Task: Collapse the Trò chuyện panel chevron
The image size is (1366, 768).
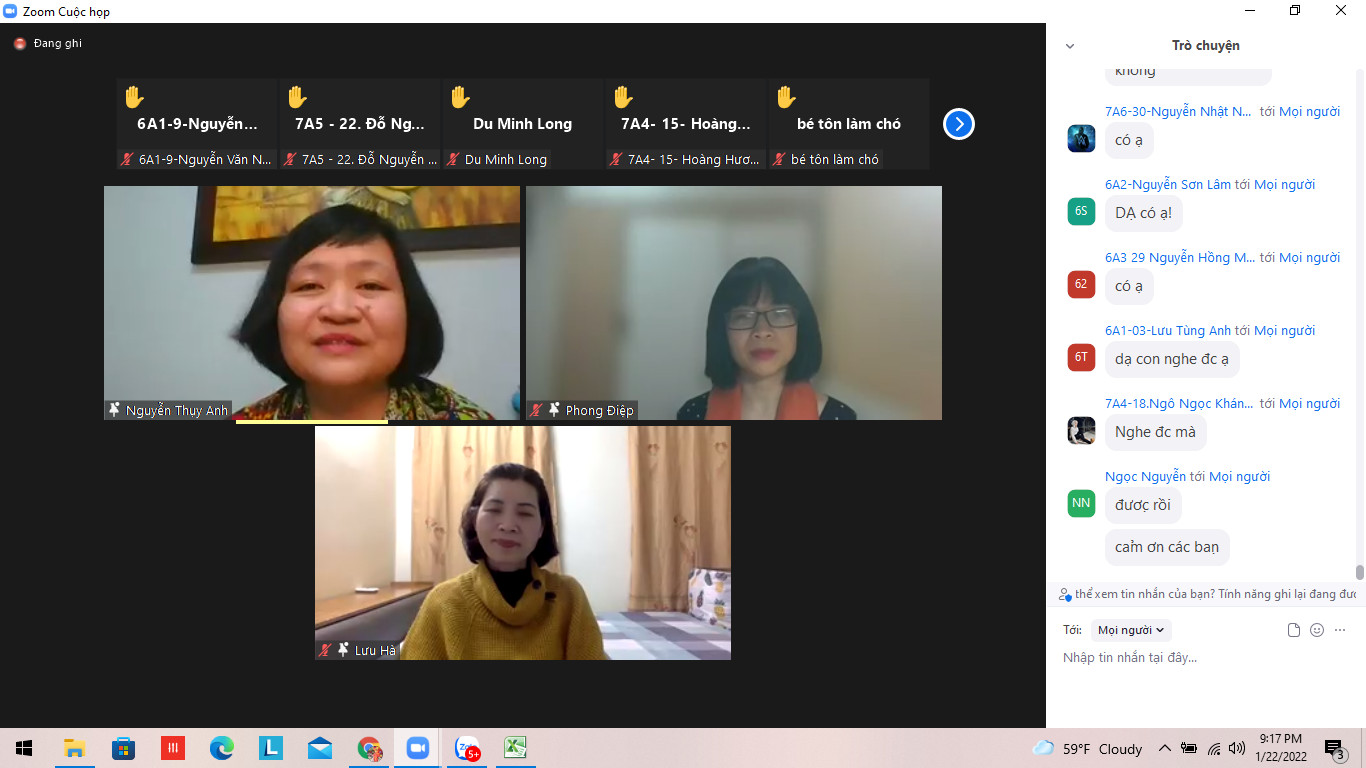Action: pos(1070,46)
